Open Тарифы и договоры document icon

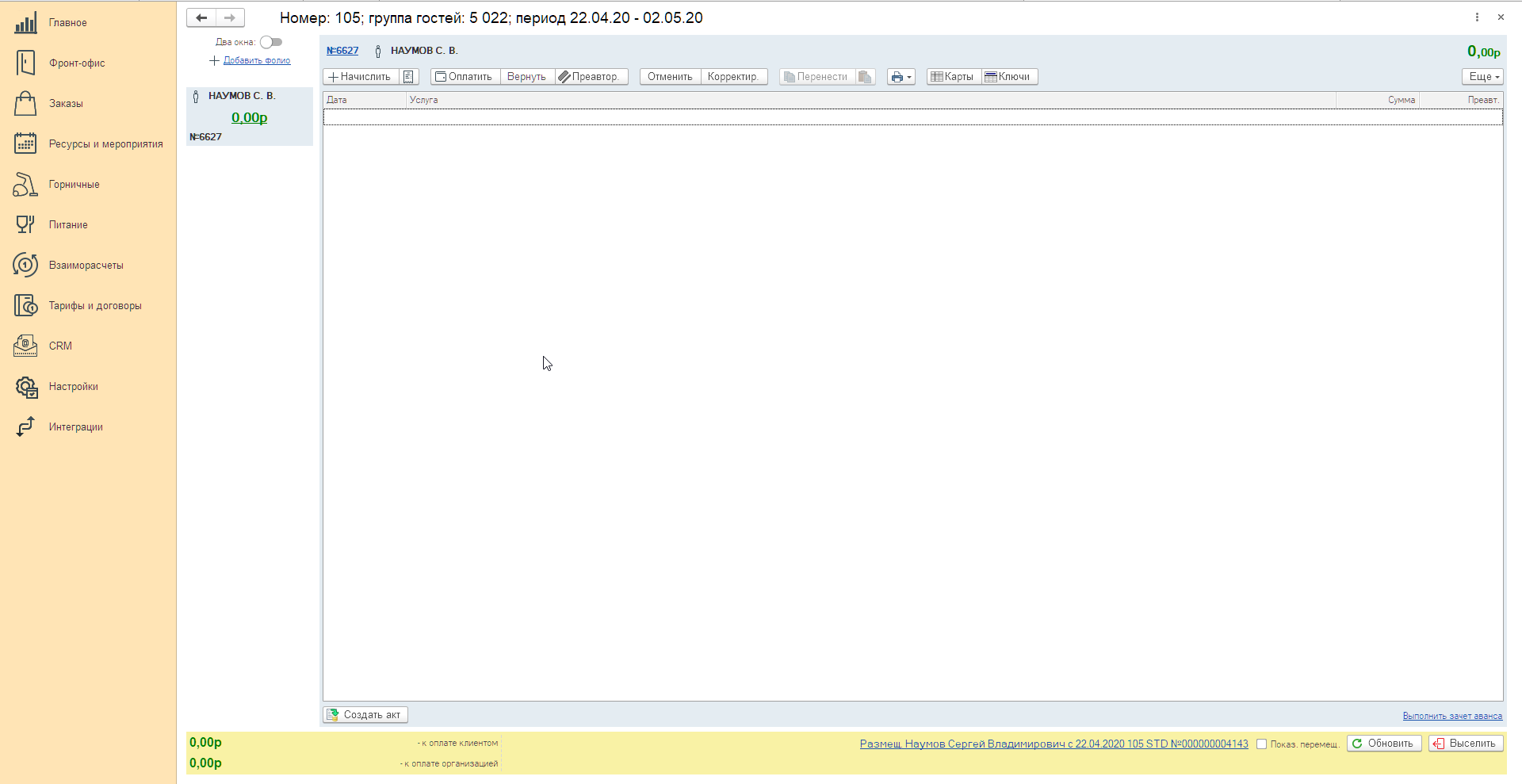point(25,305)
